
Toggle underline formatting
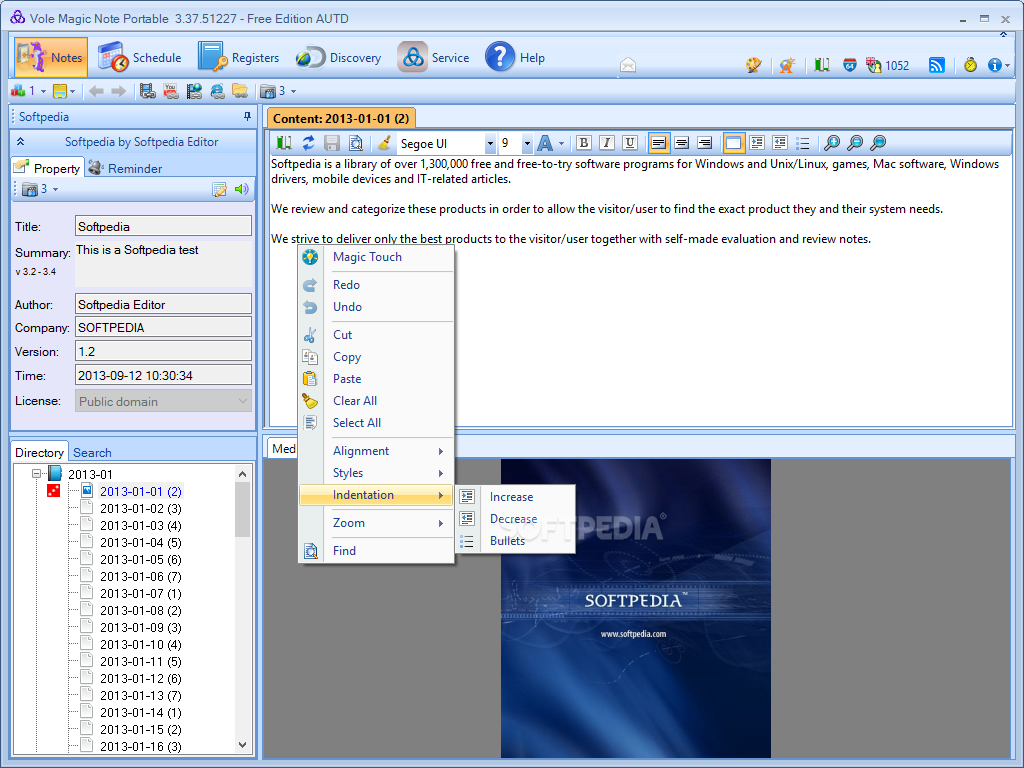point(630,142)
